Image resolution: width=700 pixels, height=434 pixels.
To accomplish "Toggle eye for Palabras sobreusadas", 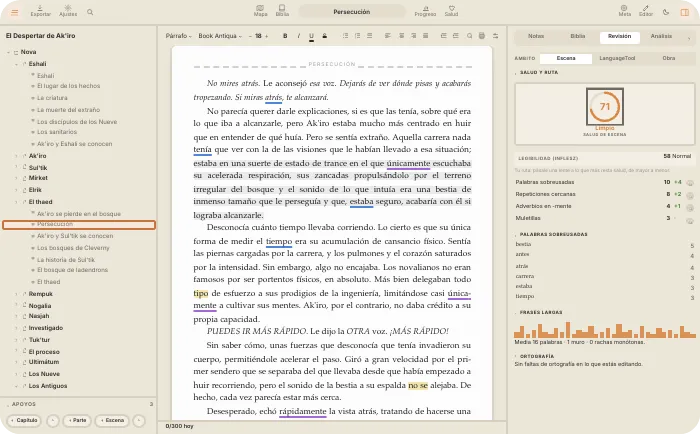I will click(690, 183).
